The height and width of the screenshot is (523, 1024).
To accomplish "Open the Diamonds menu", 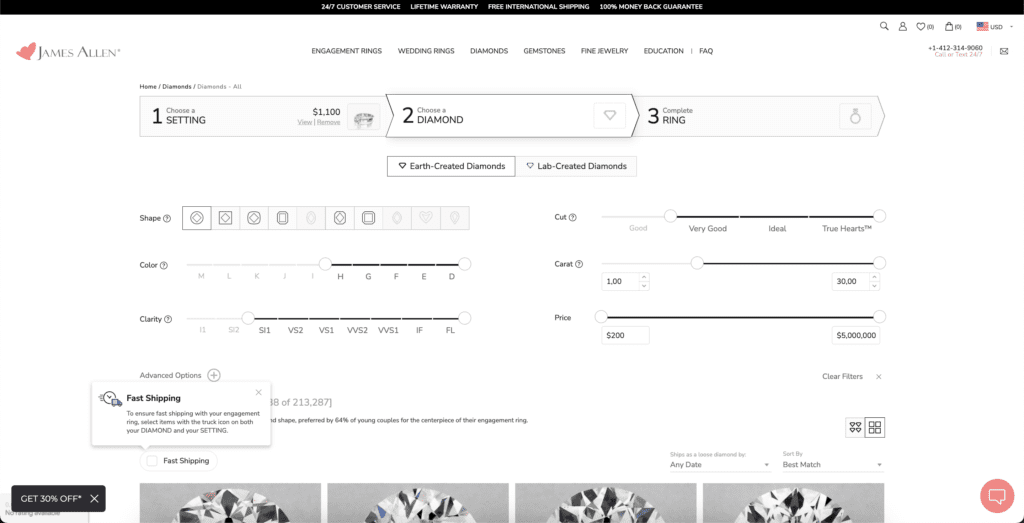I will [x=488, y=51].
